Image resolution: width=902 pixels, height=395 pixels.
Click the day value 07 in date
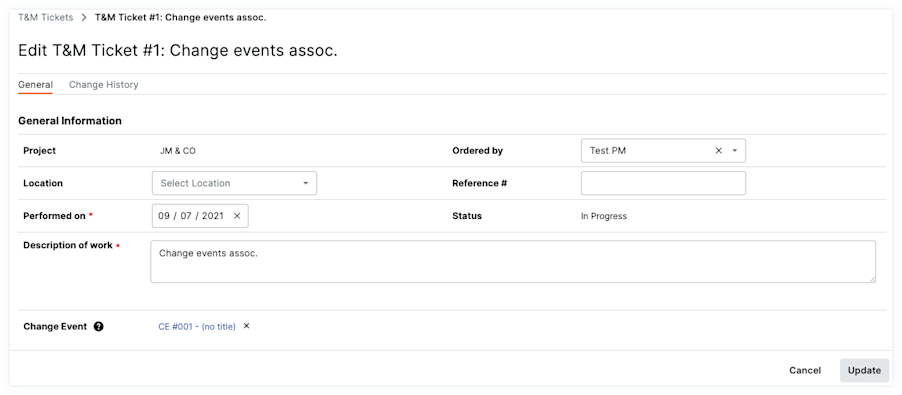coord(186,216)
